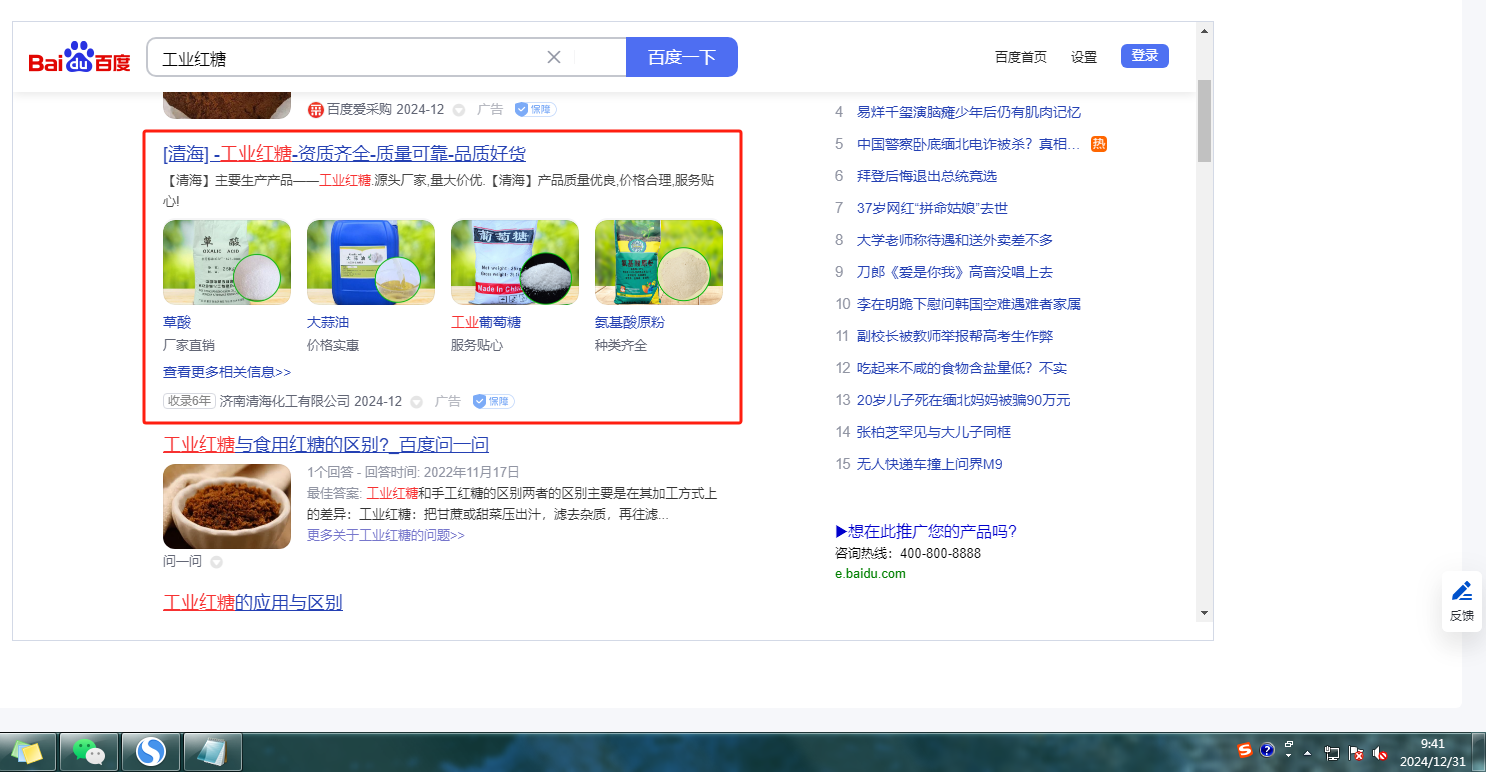Click the 大蒜油 product thumbnail
Screen dimensions: 1486x772
tap(370, 262)
